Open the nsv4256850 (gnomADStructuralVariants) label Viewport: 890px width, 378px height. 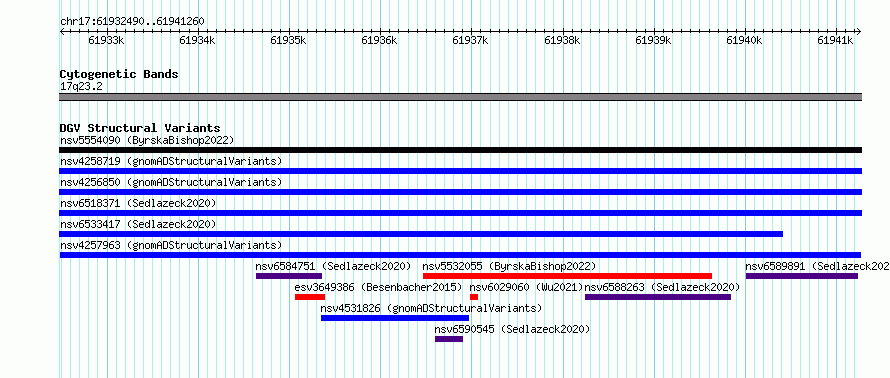(x=171, y=182)
